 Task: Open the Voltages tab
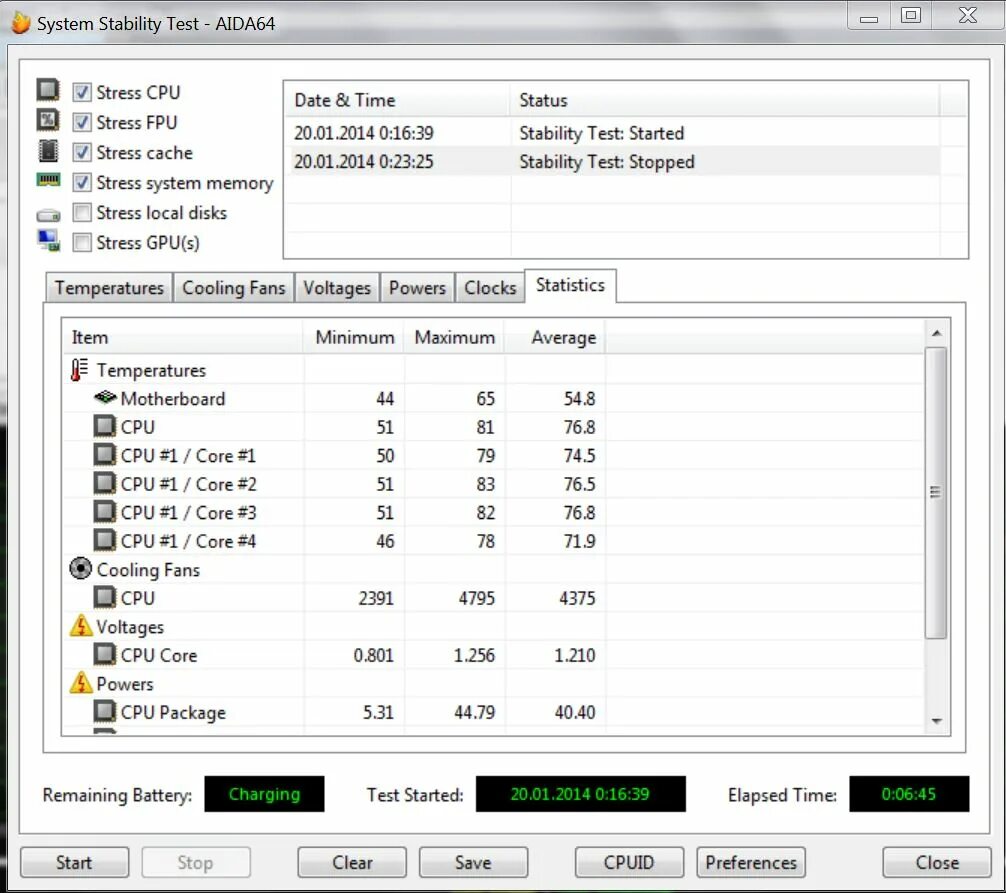click(337, 287)
